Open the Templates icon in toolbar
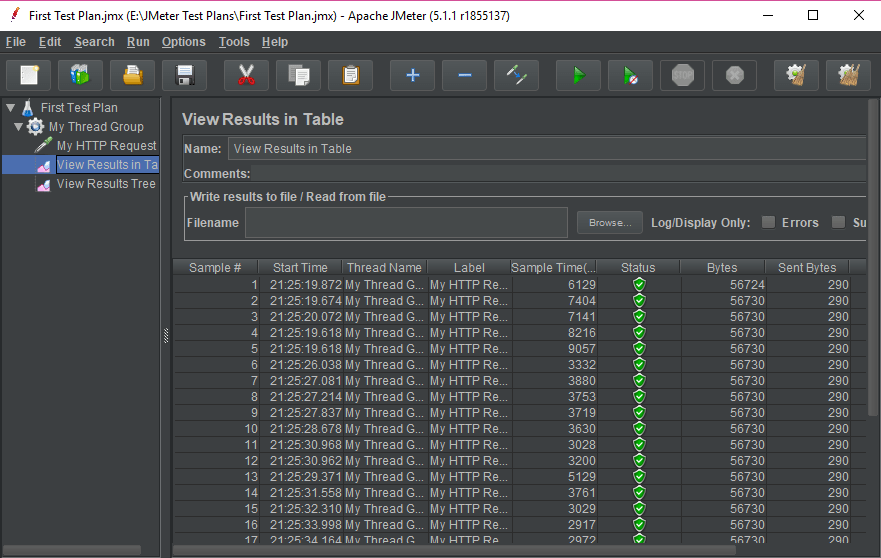Viewport: 881px width, 558px height. point(80,75)
